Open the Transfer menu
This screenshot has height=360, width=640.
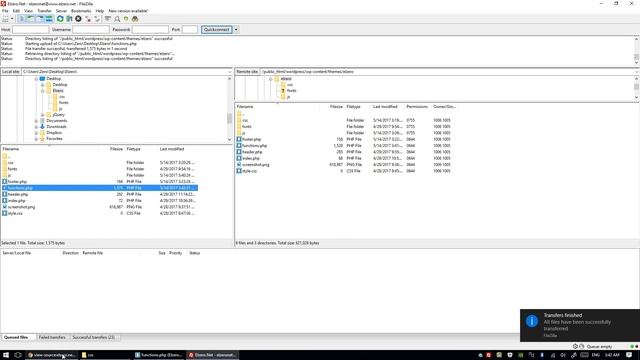point(44,11)
